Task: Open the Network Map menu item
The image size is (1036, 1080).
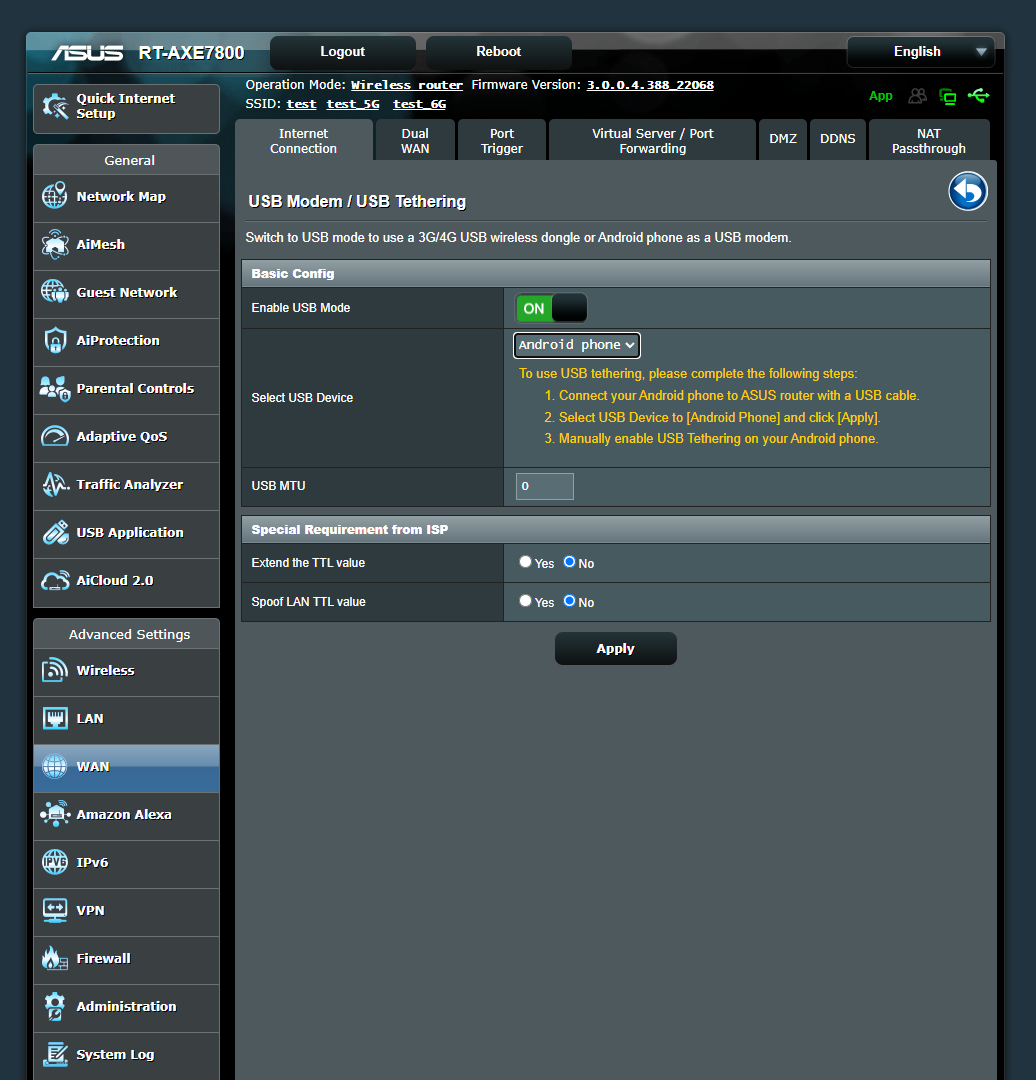Action: pos(127,198)
